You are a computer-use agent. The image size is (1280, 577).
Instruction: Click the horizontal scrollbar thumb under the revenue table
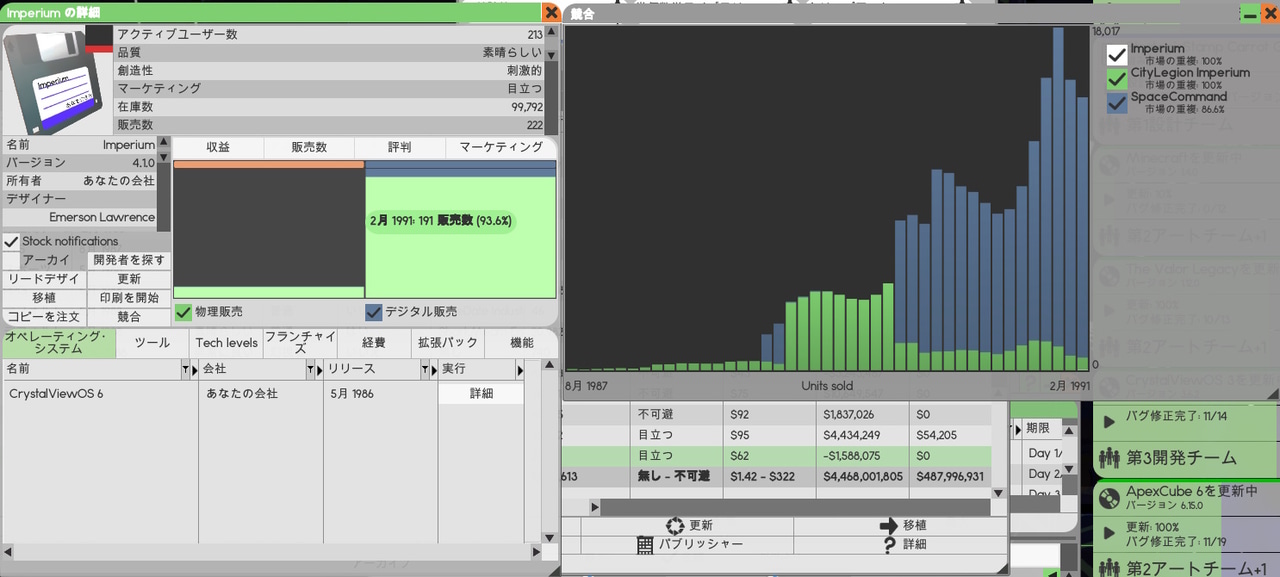[x=795, y=508]
